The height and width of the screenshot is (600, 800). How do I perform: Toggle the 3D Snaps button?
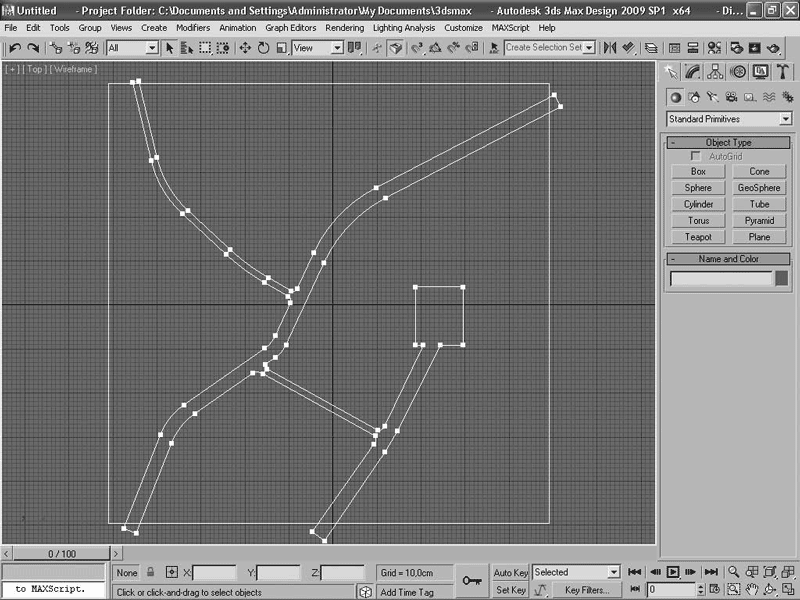pyautogui.click(x=417, y=48)
